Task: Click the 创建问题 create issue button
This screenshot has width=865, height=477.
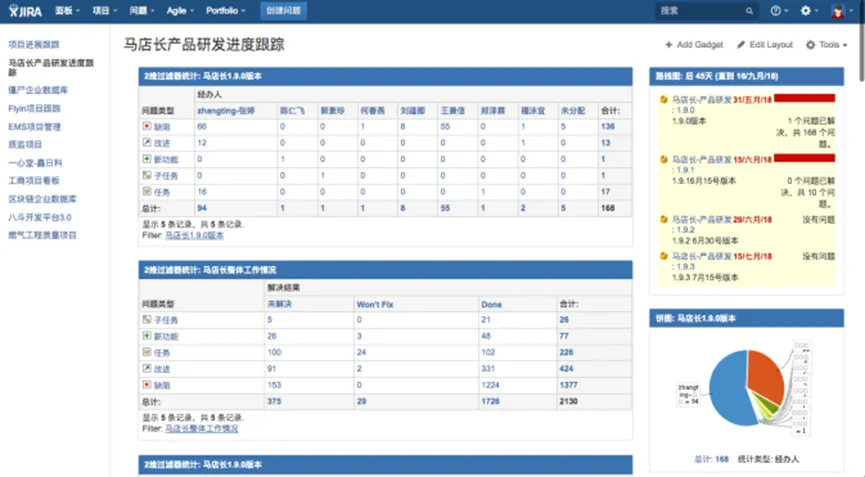Action: coord(284,10)
